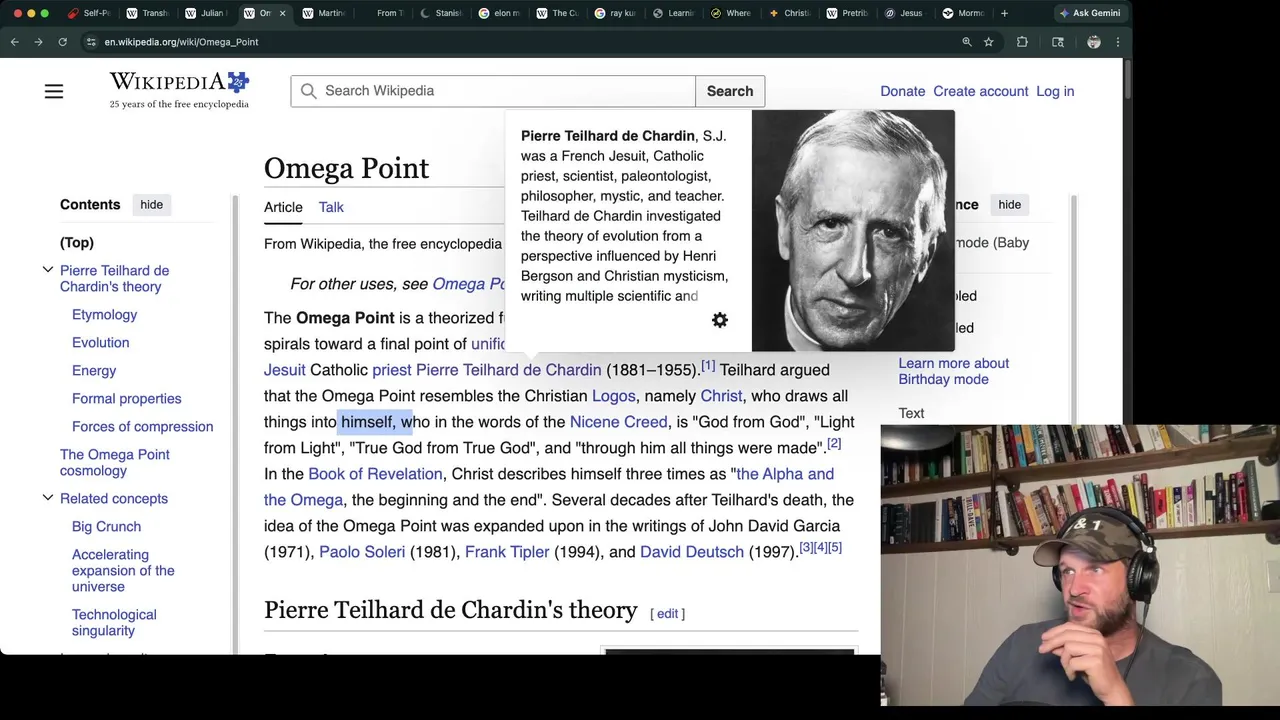Jump to (Top) in contents
The image size is (1280, 720).
(77, 242)
